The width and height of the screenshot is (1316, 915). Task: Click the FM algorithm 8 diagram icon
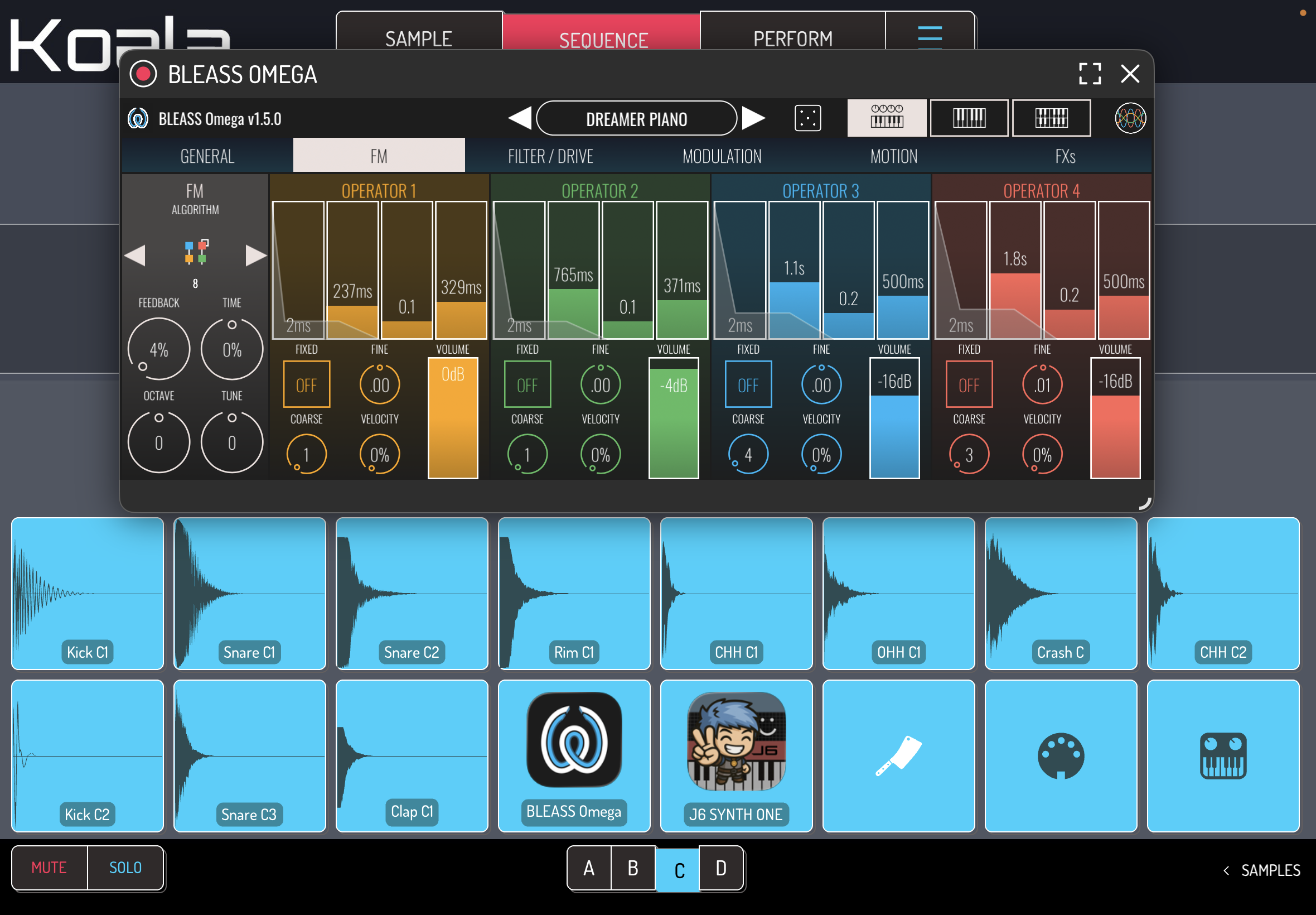[196, 252]
